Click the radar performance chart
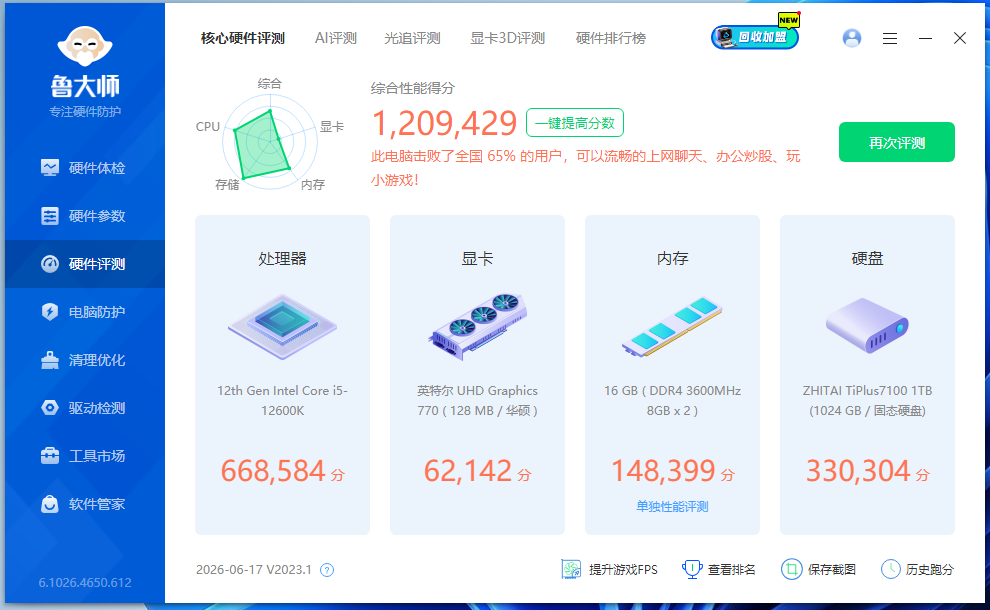Image resolution: width=990 pixels, height=610 pixels. [x=270, y=141]
